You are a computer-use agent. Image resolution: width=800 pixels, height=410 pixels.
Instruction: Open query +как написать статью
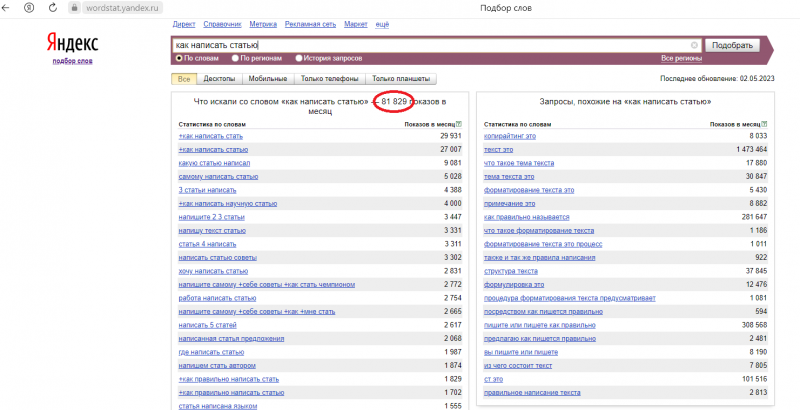click(x=213, y=150)
